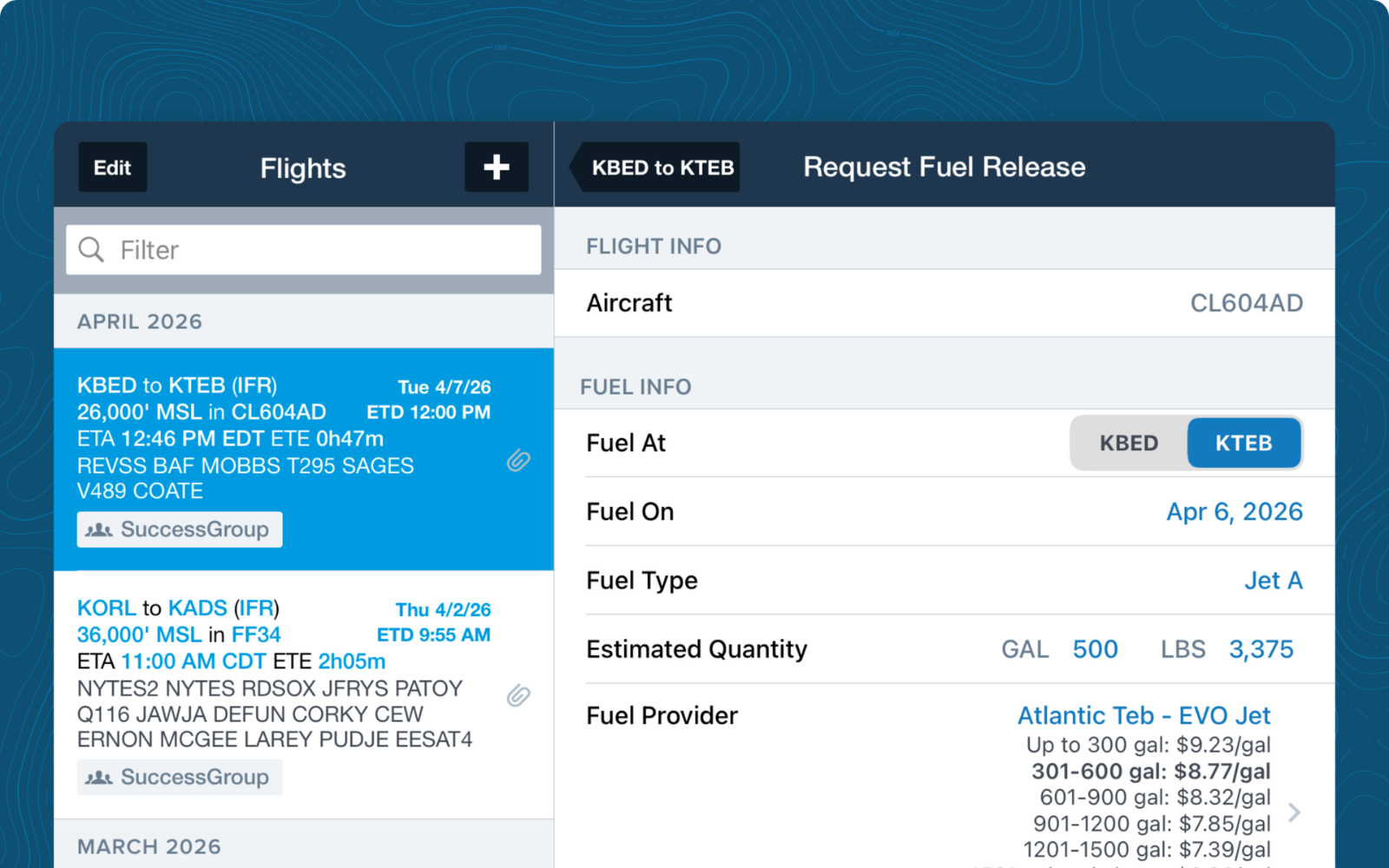Click Edit button in Flights header
Image resolution: width=1389 pixels, height=868 pixels.
tap(113, 167)
